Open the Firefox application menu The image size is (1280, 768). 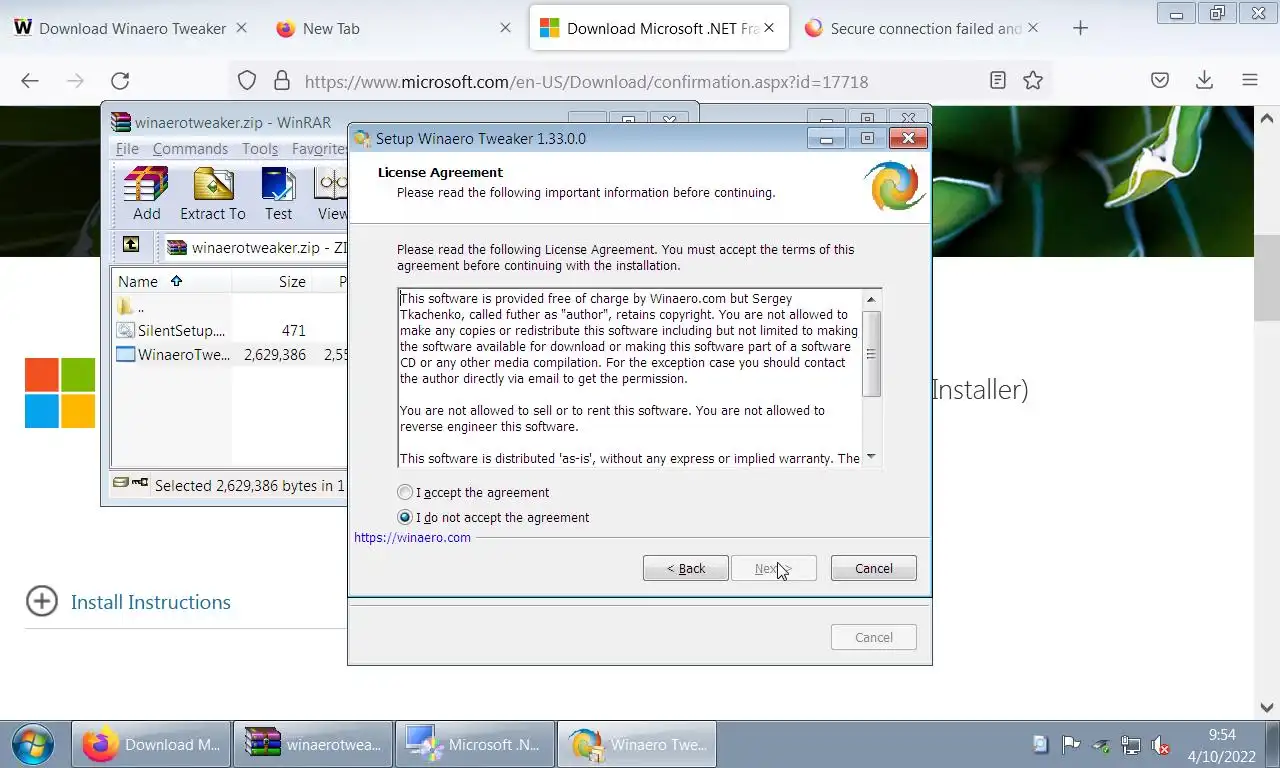[x=1249, y=81]
